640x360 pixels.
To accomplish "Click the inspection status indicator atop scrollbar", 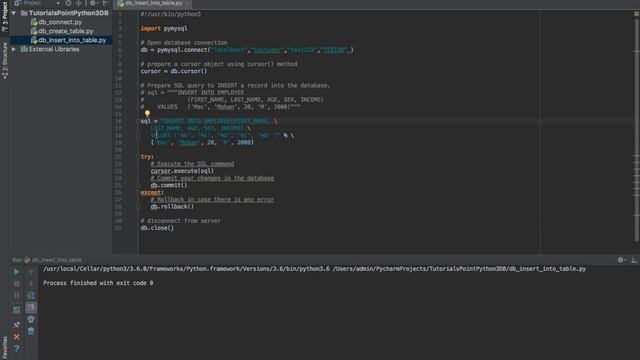I will [x=636, y=13].
